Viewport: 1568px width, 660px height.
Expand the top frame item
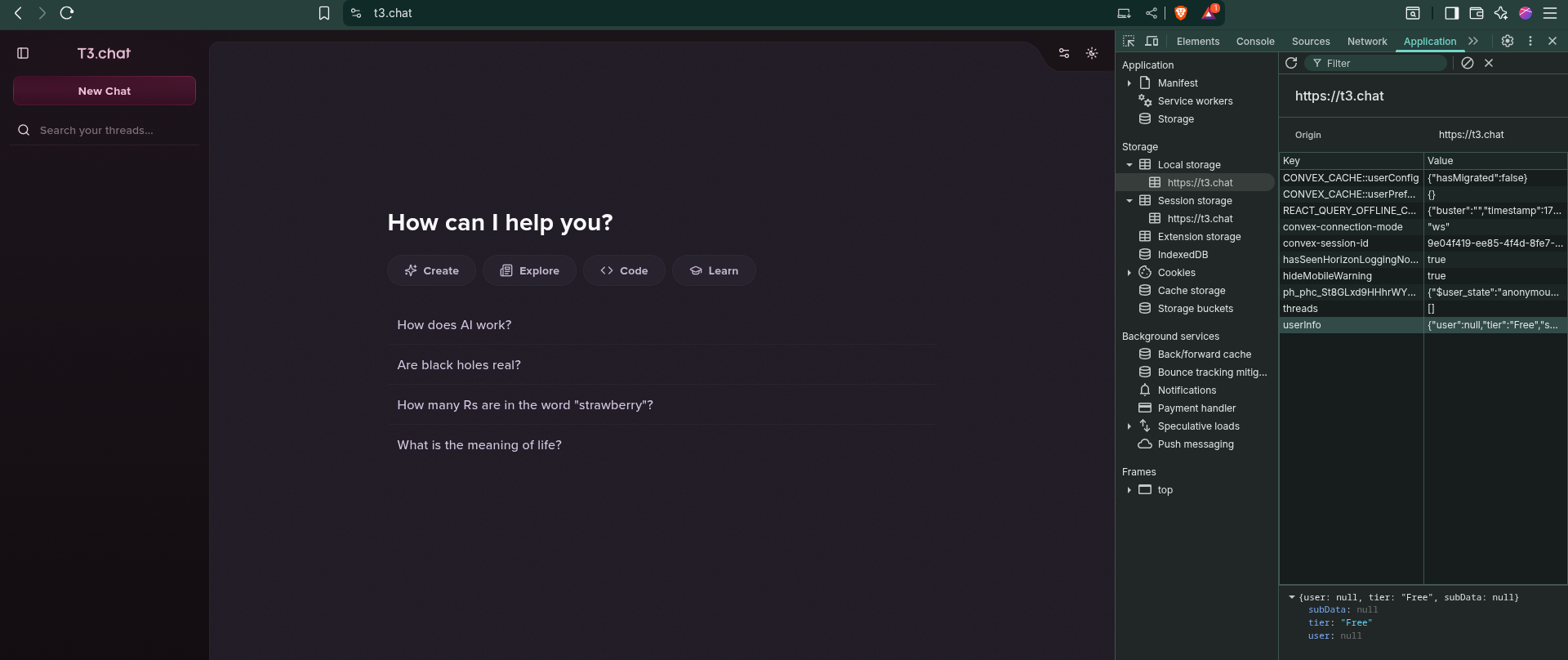coord(1129,490)
